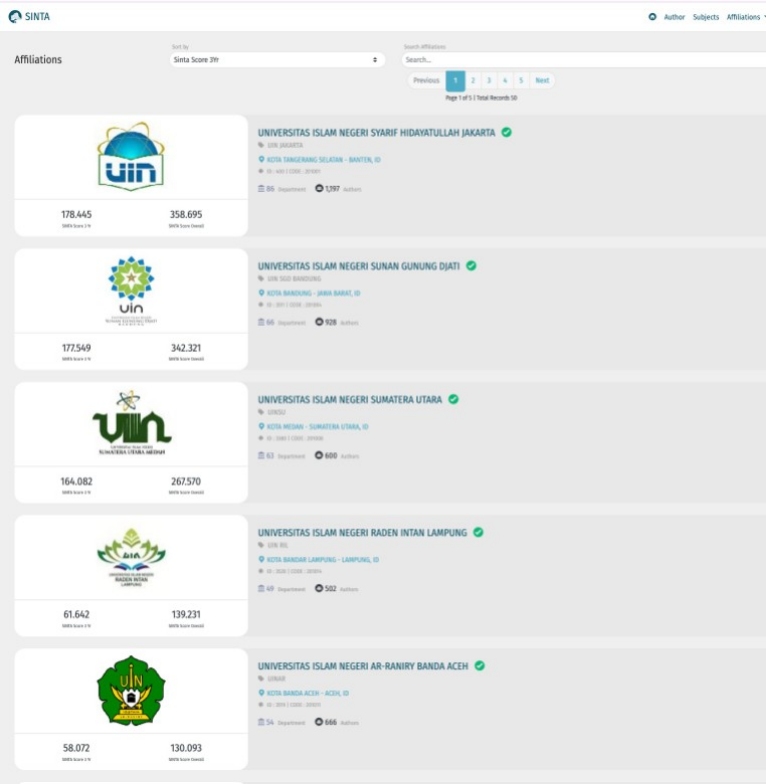
Task: Click the UIN Sunan Gunung Djati logo
Action: coord(130,291)
